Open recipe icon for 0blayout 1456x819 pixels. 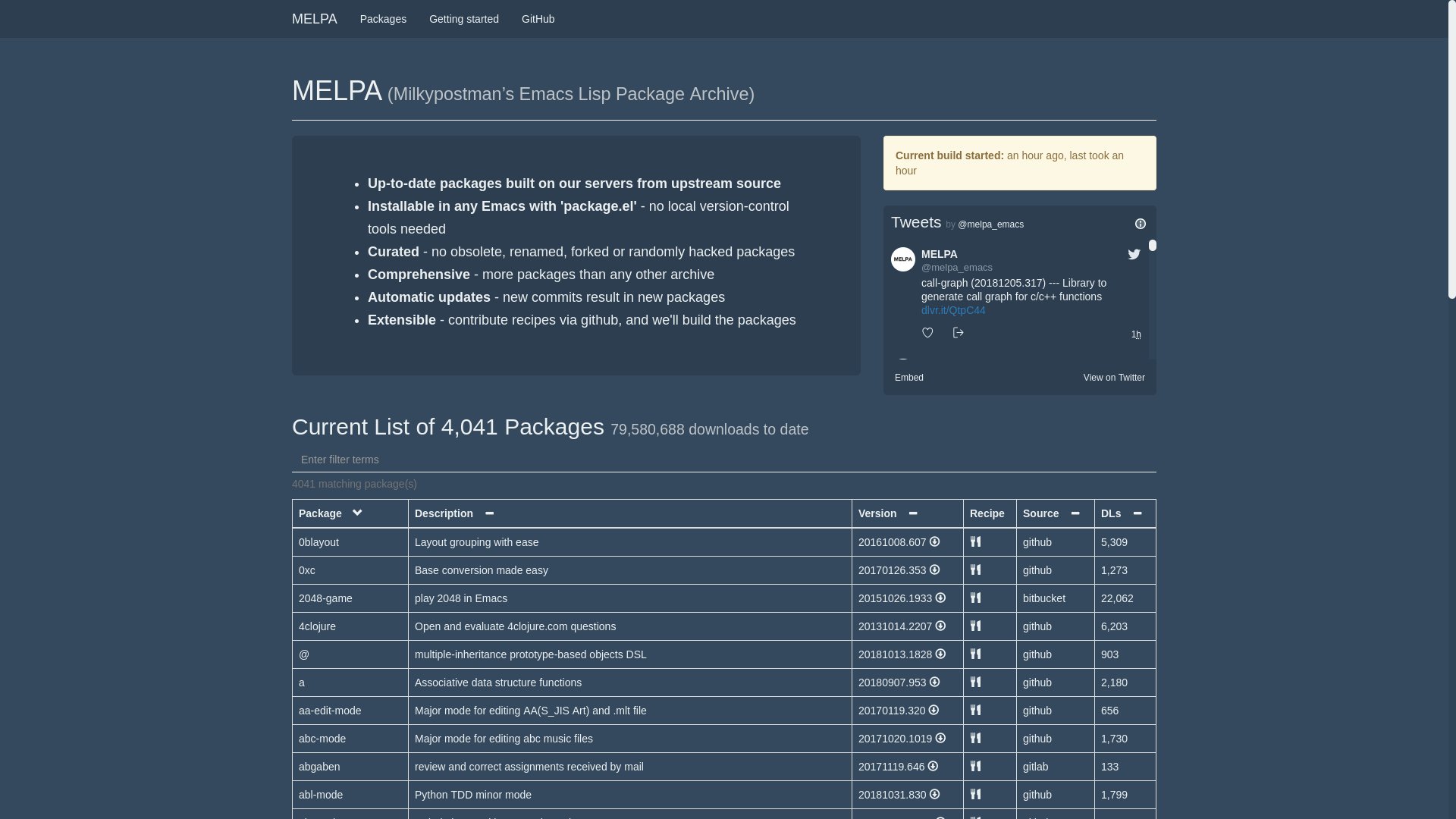click(x=975, y=542)
